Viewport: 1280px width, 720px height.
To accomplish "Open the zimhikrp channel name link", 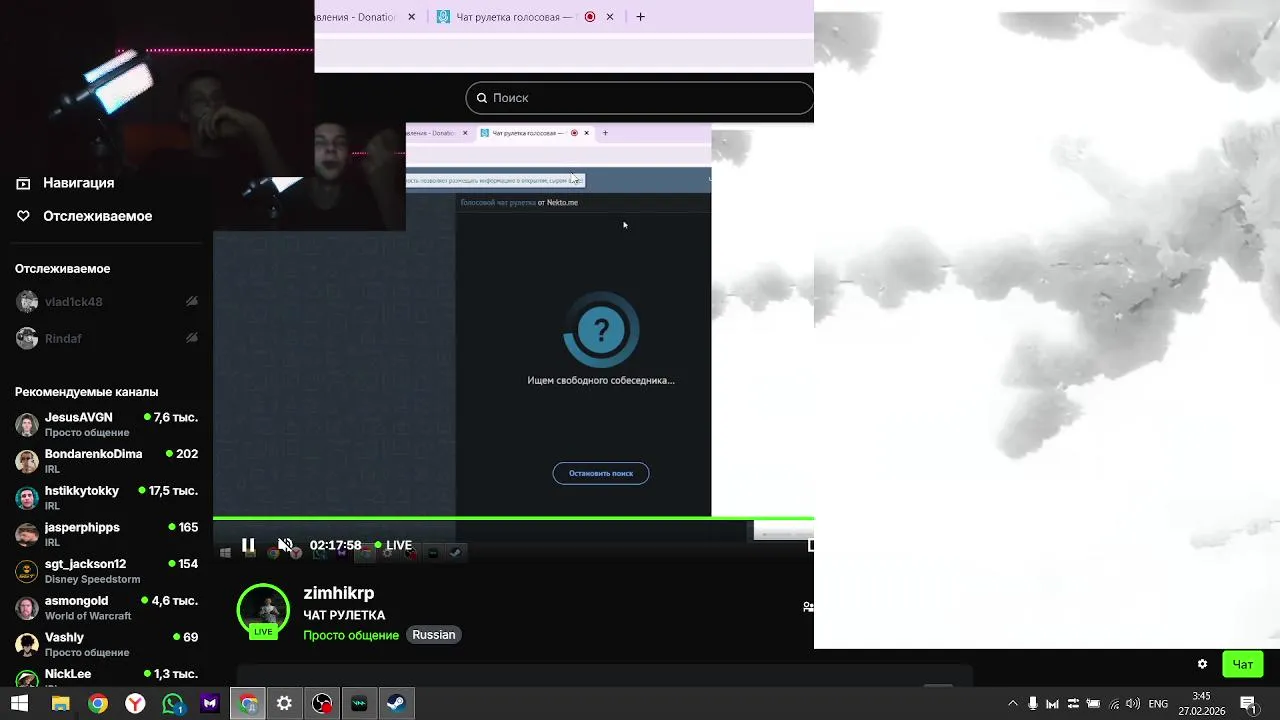I will tap(339, 593).
